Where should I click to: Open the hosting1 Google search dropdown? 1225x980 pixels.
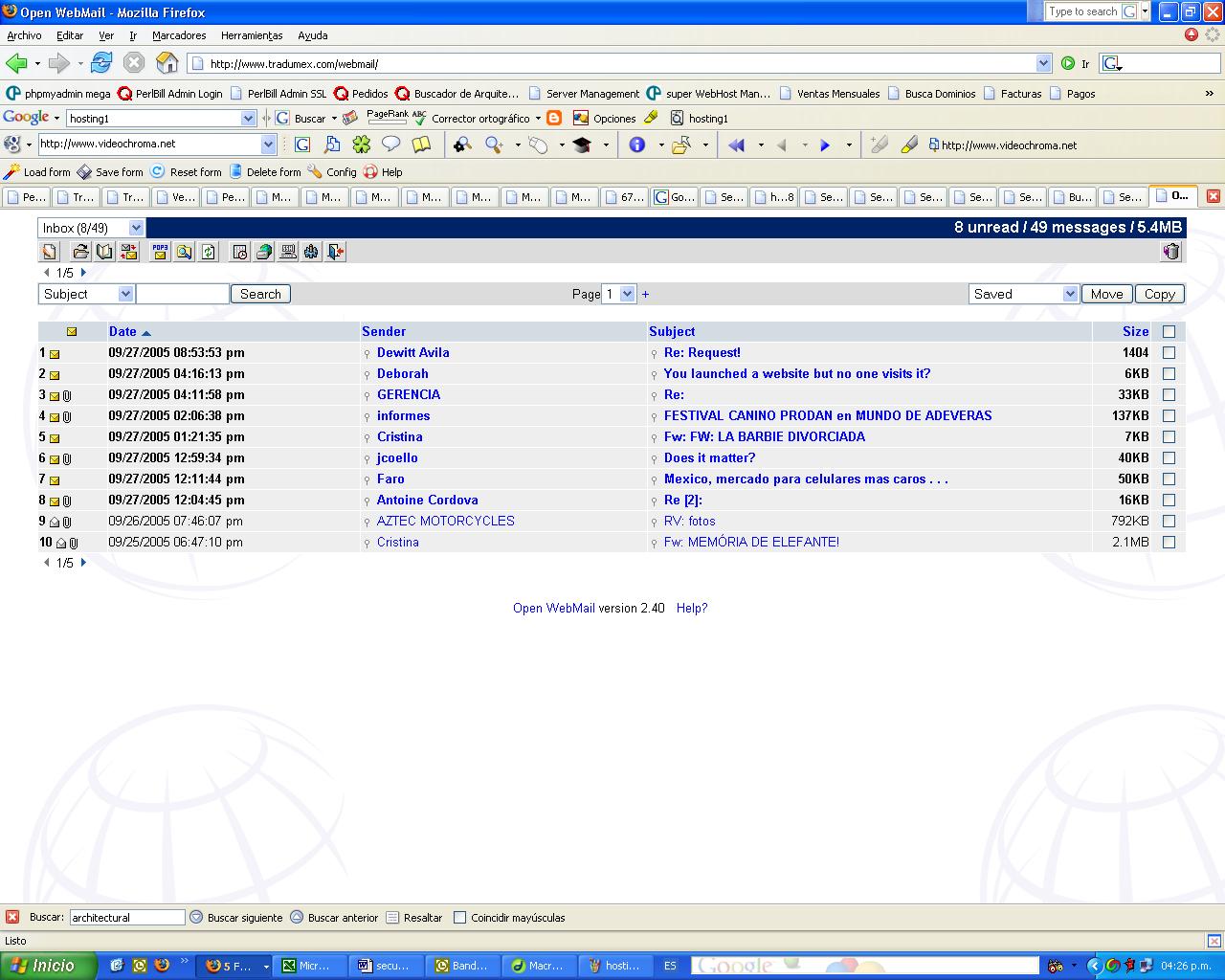[248, 118]
